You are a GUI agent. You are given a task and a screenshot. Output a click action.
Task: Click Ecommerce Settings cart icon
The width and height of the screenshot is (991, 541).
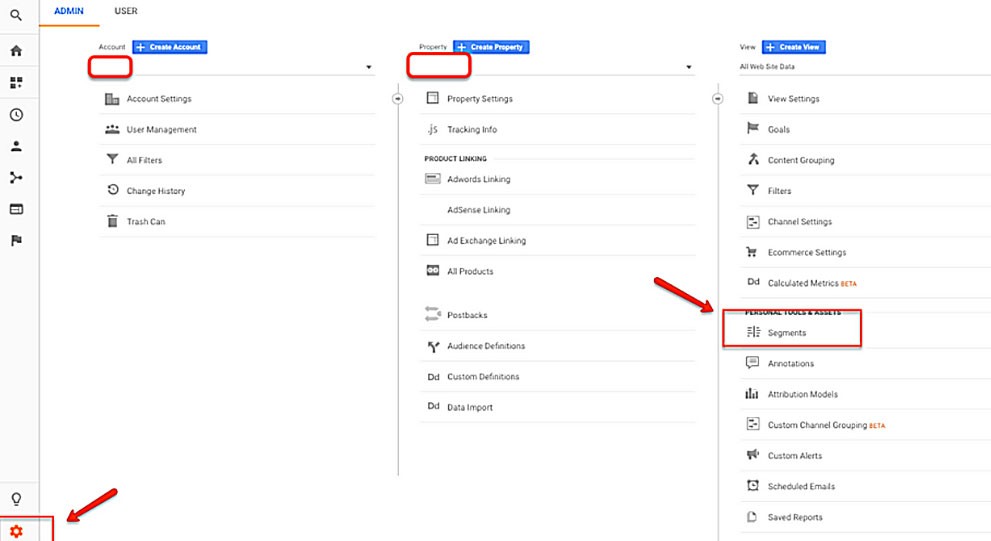(751, 252)
